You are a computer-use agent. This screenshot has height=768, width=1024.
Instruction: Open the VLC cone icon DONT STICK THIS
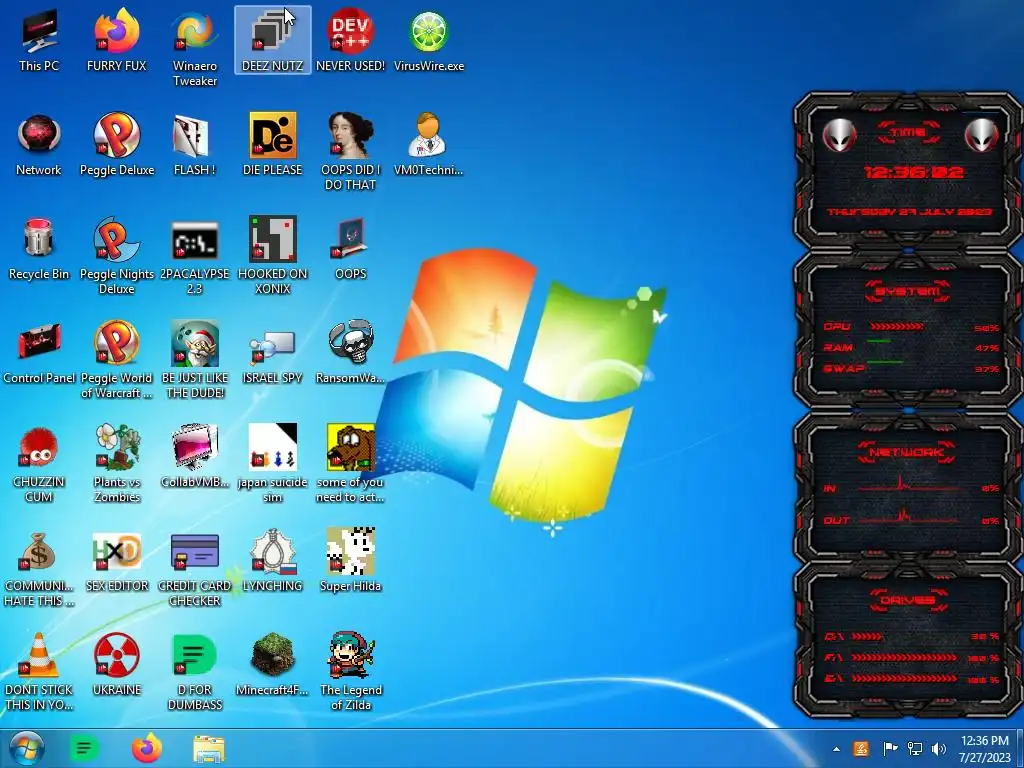coord(39,671)
